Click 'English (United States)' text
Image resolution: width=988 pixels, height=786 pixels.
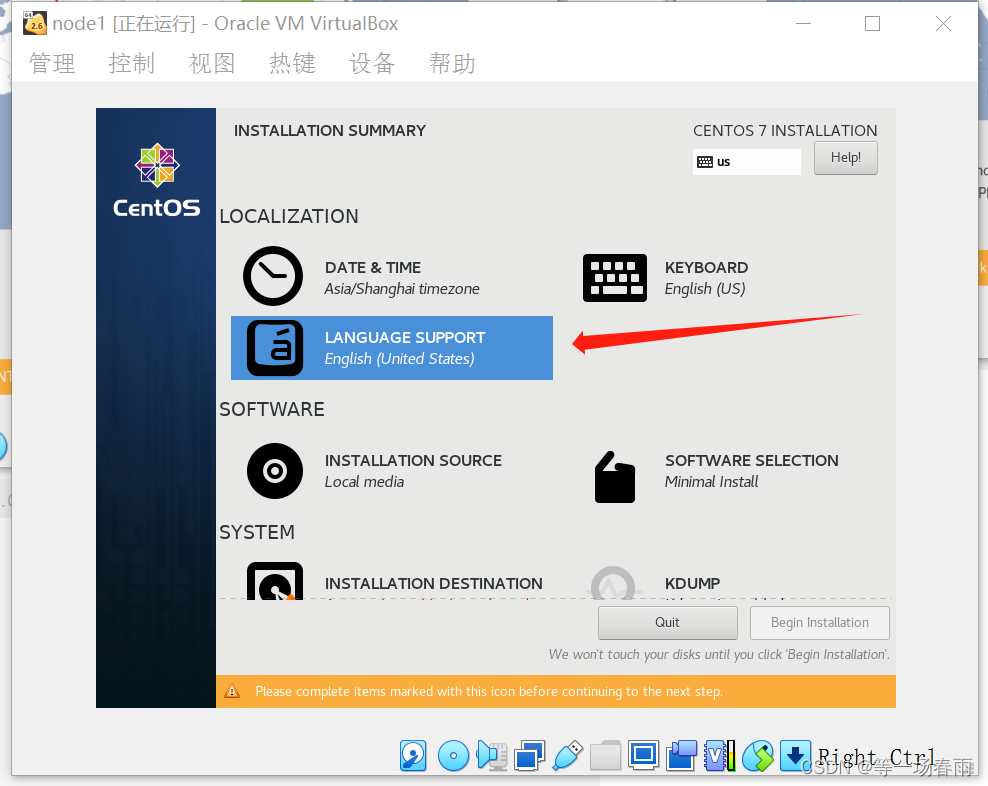pos(399,359)
